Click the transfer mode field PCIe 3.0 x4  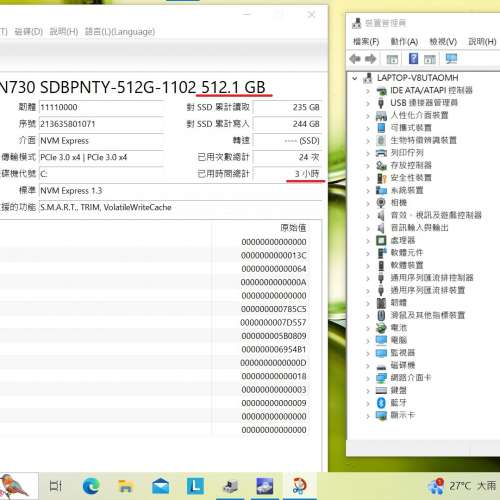coord(101,157)
